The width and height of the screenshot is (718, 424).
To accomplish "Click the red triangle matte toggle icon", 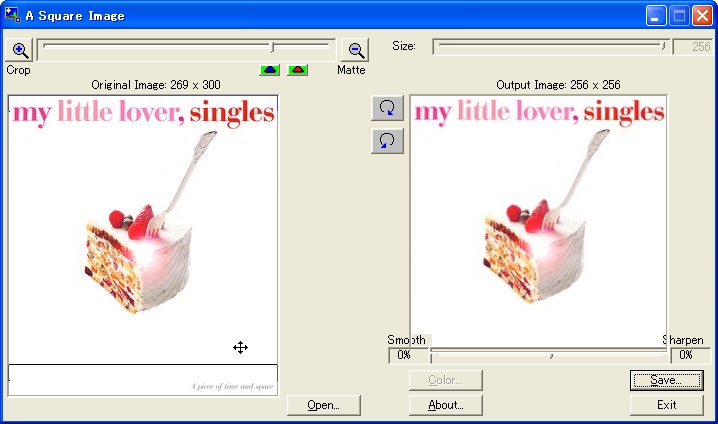I will point(298,70).
